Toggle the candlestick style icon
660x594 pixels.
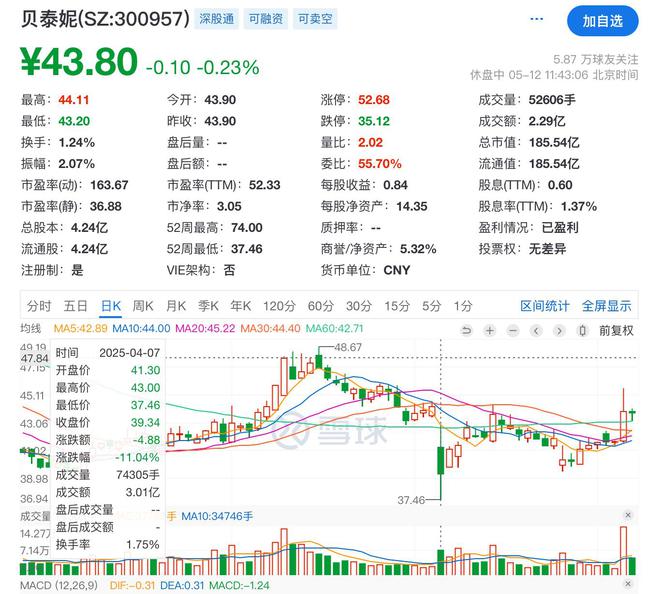click(583, 330)
